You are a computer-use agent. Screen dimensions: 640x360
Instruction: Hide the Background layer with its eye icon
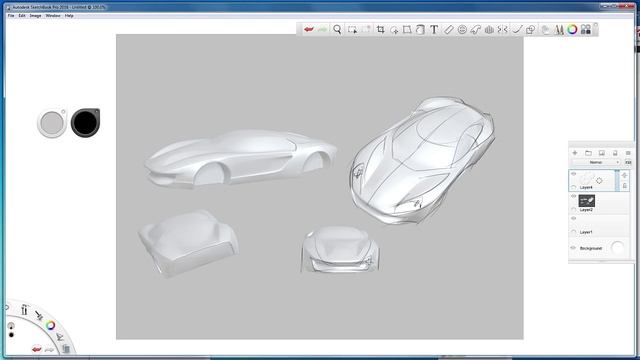(573, 248)
